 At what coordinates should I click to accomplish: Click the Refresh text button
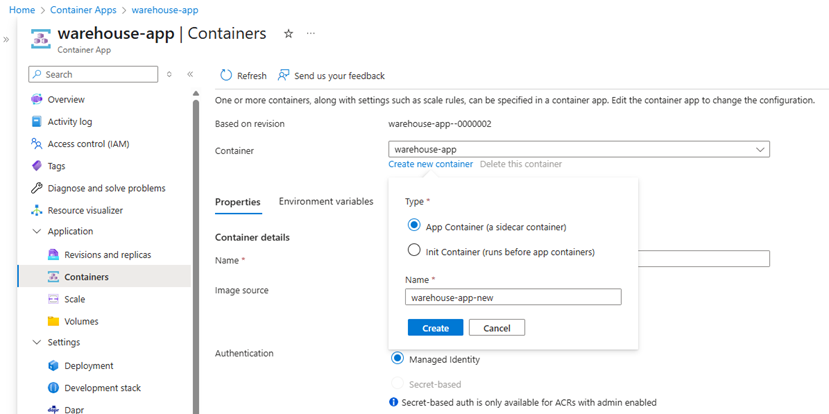(x=252, y=76)
